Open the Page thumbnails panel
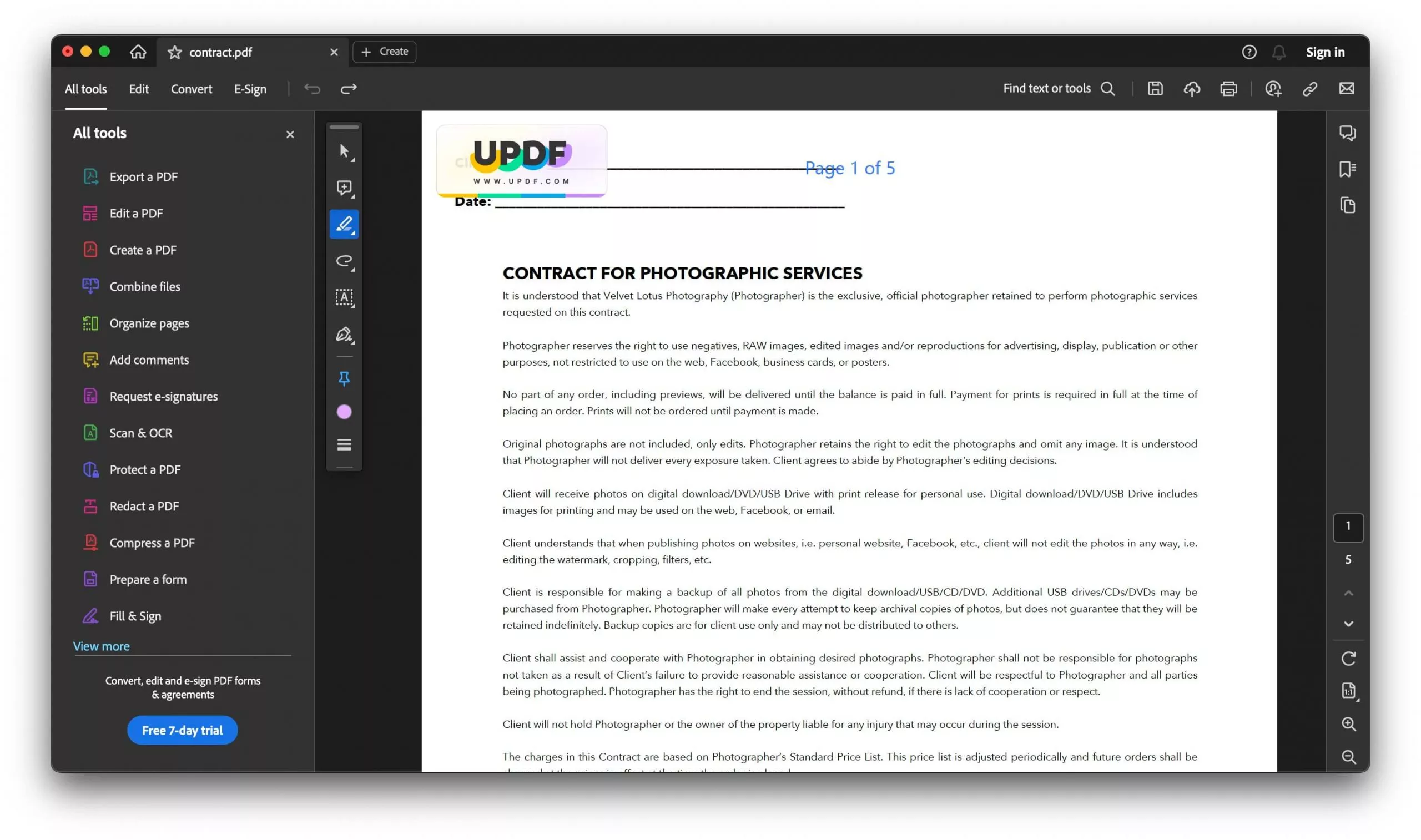Viewport: 1421px width, 840px height. point(1348,205)
